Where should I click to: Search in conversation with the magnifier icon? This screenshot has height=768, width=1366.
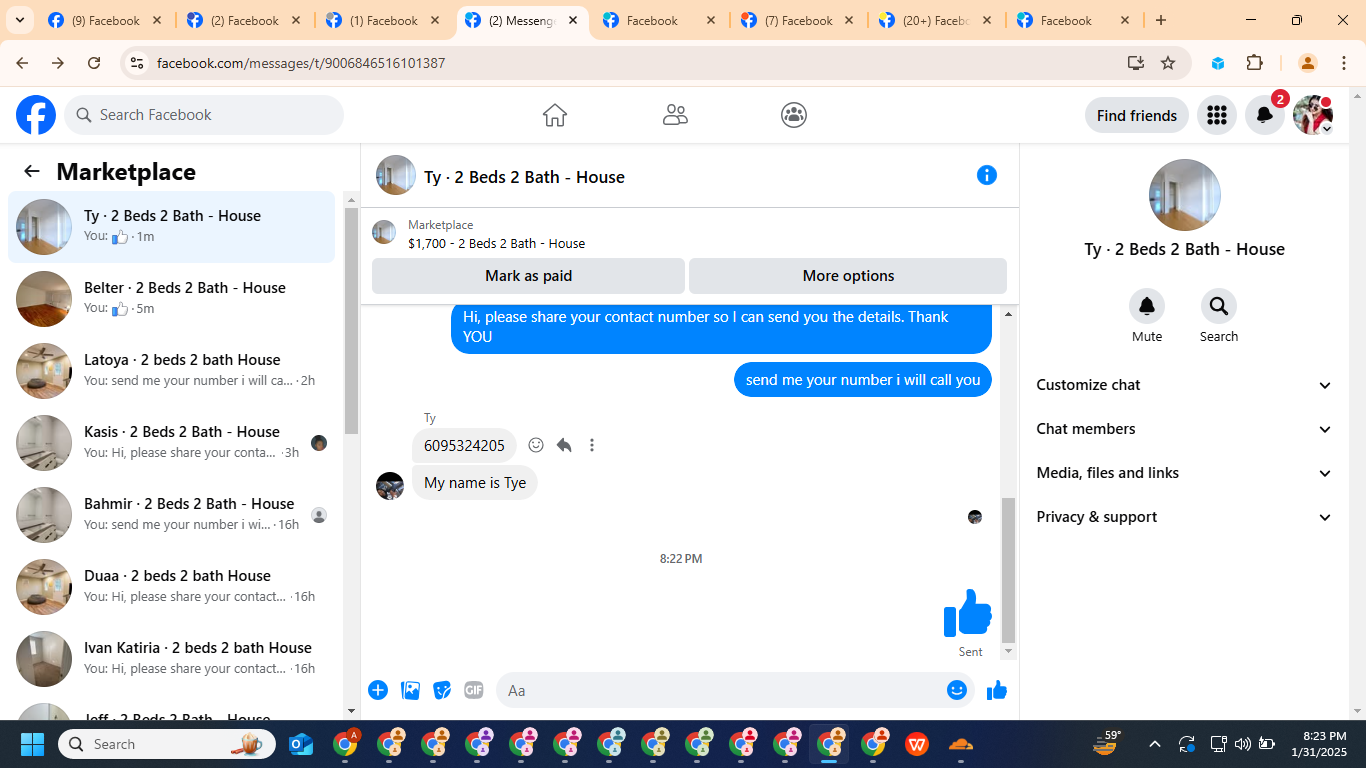coord(1219,306)
